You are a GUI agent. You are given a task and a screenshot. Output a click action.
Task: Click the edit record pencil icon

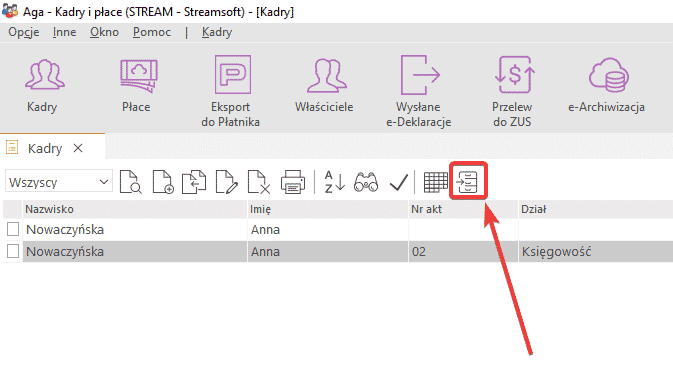point(227,182)
